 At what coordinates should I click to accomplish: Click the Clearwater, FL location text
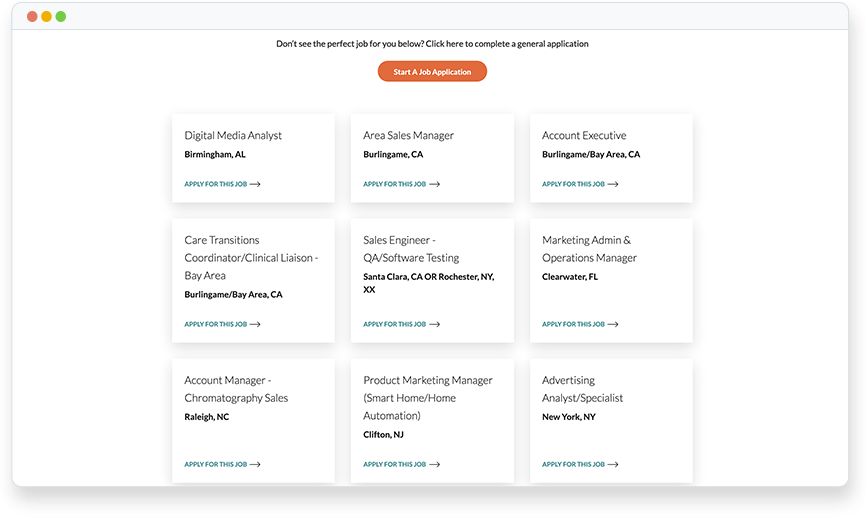570,276
